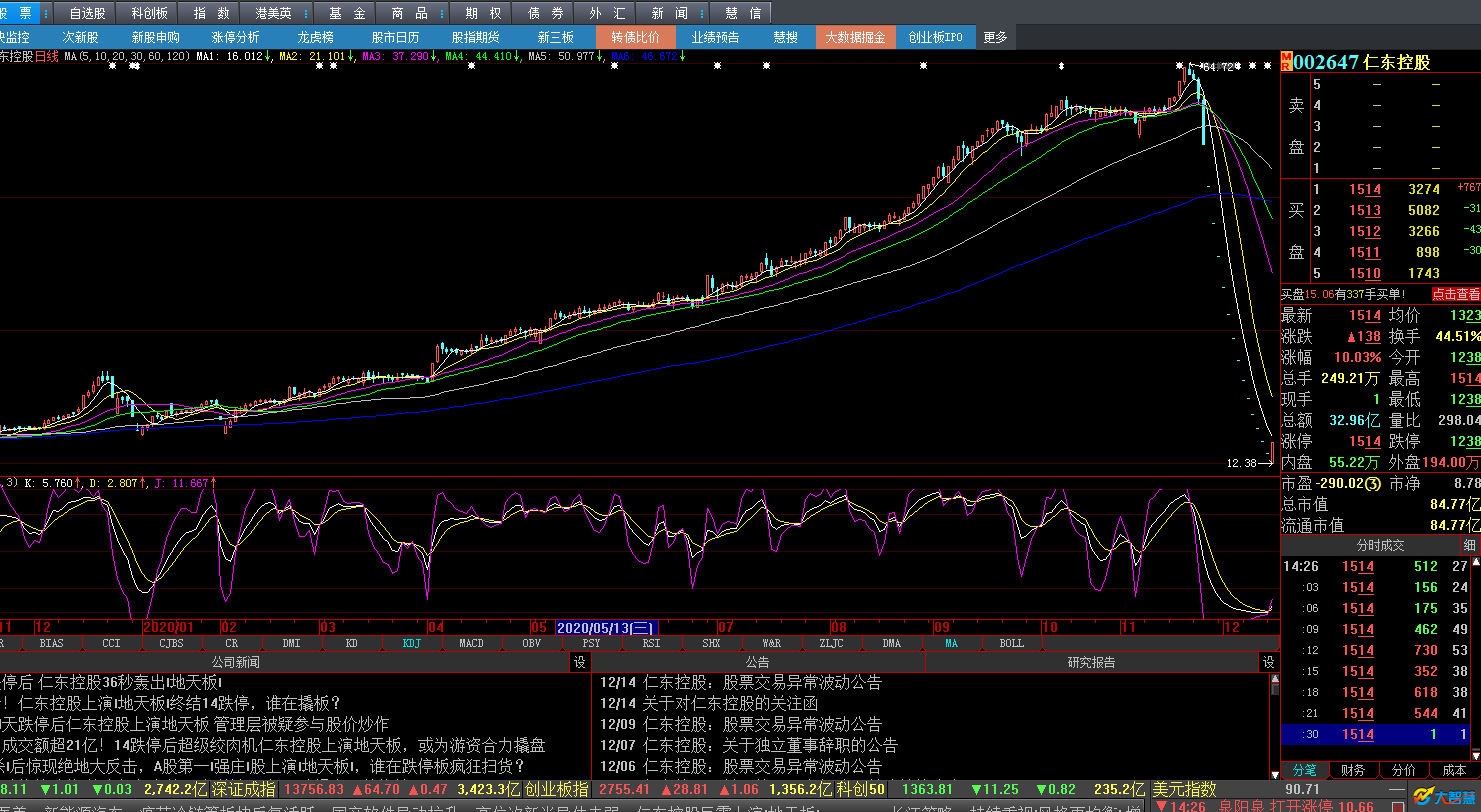Click the 细 detail icon beside 分时成交
The height and width of the screenshot is (812, 1481).
coord(1469,546)
